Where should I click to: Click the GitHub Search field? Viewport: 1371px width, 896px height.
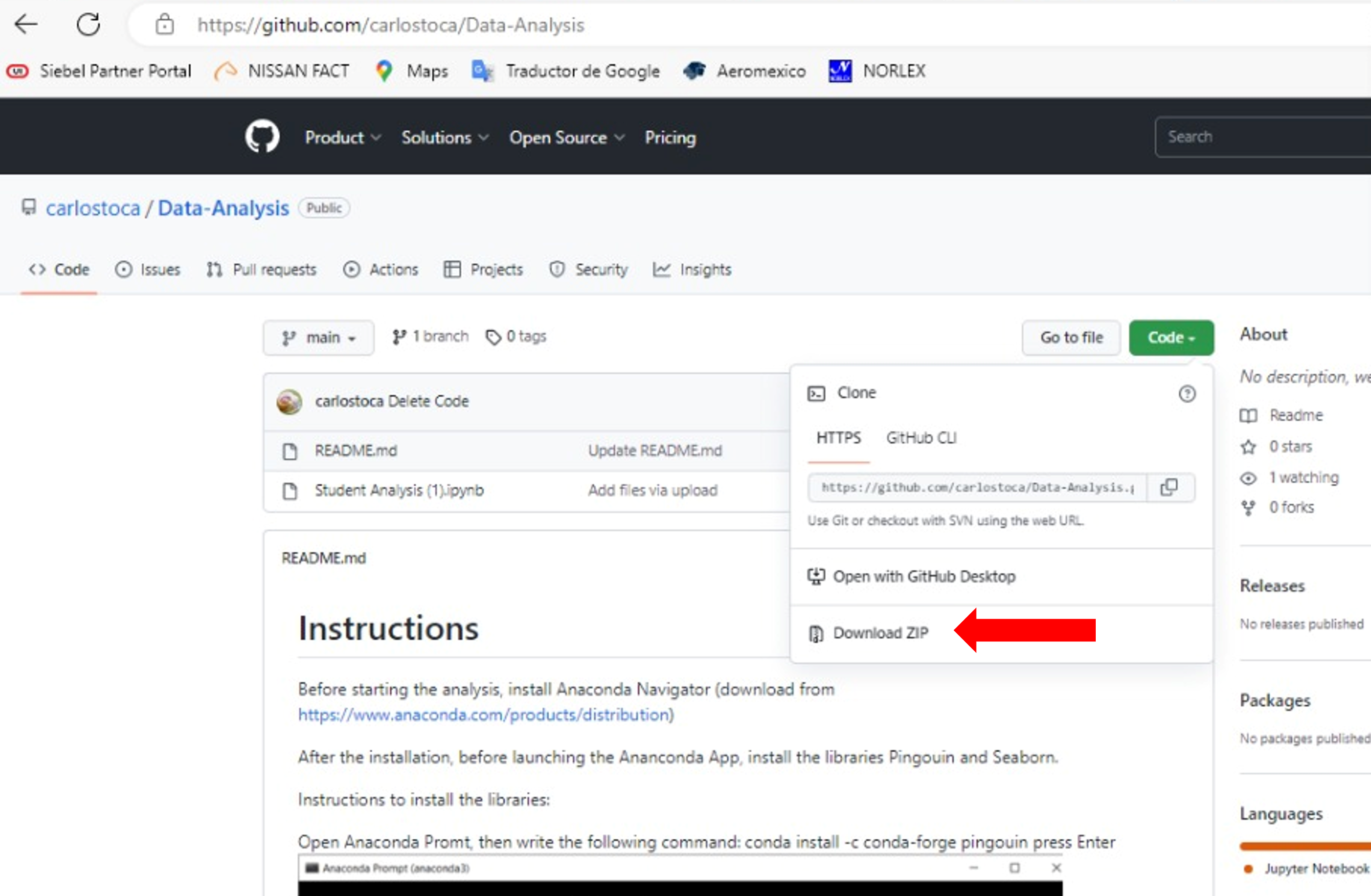pyautogui.click(x=1263, y=137)
